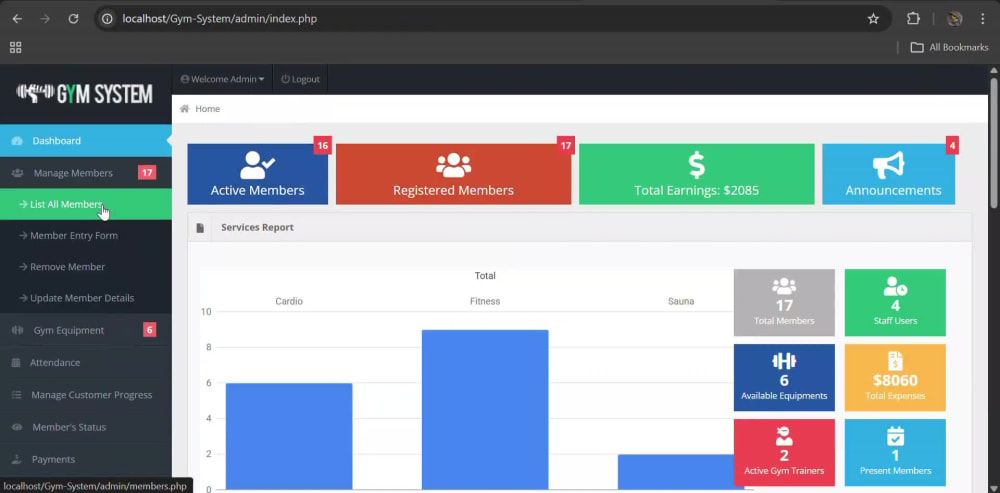Click the Manage Customer Progress list icon
The image size is (1000, 493).
17,395
